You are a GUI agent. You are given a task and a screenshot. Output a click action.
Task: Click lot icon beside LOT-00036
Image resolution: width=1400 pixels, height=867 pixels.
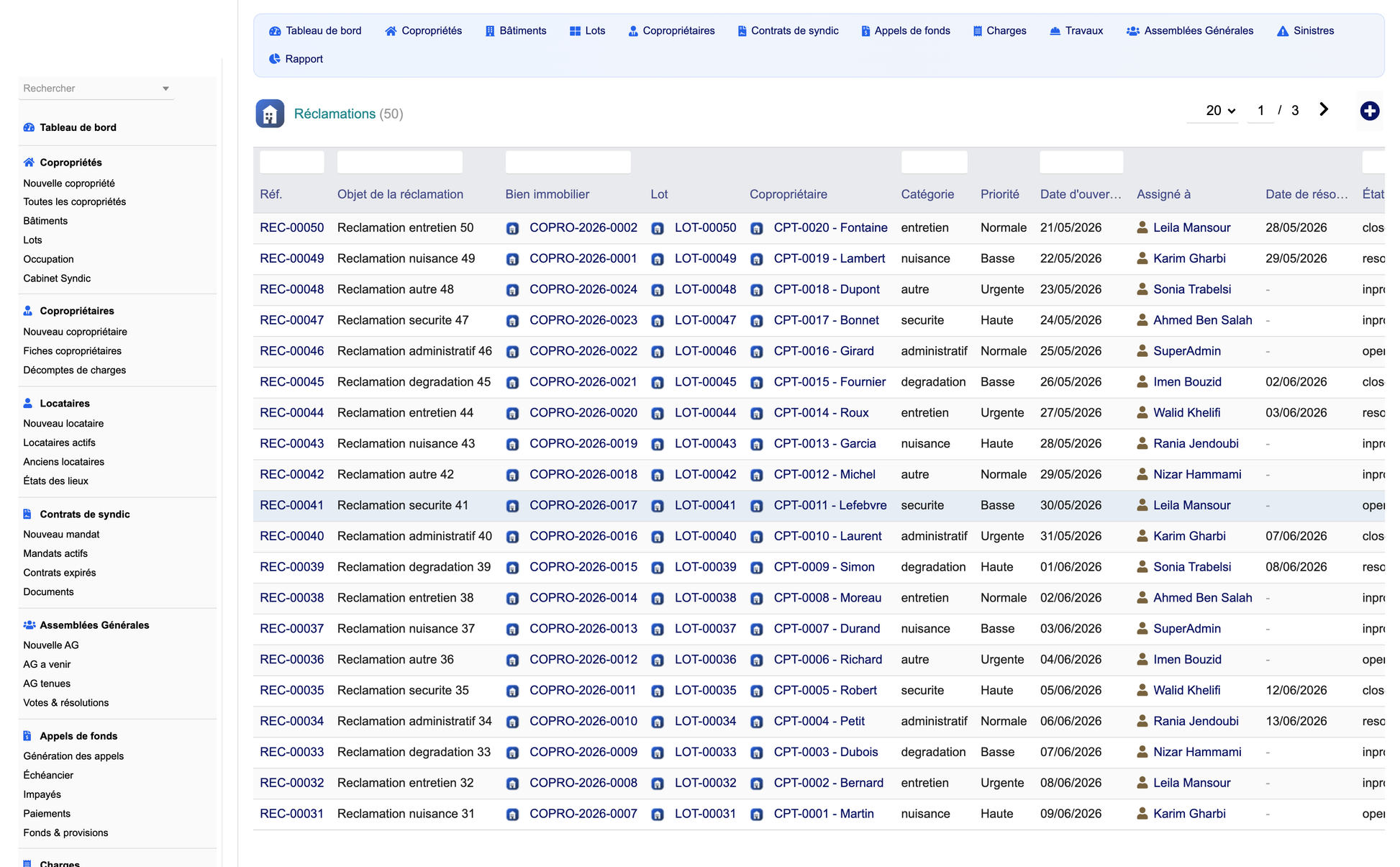click(x=658, y=661)
